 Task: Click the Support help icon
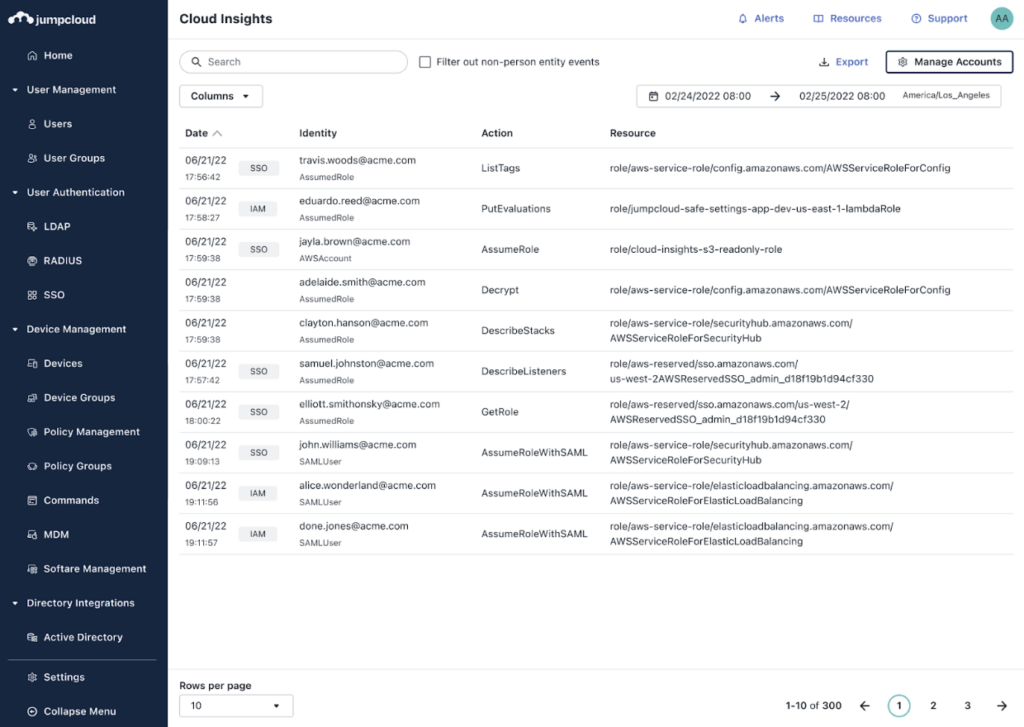coord(916,19)
